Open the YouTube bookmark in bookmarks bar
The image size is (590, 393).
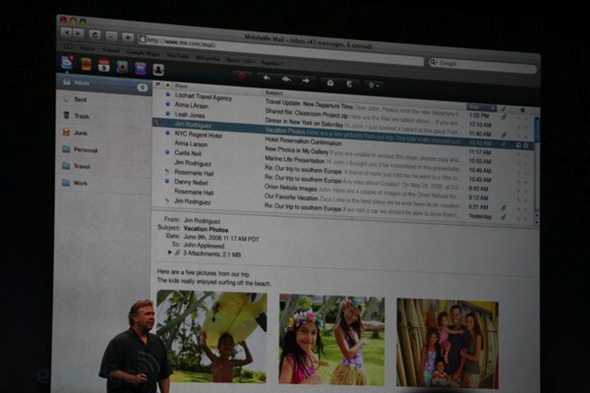(177, 56)
